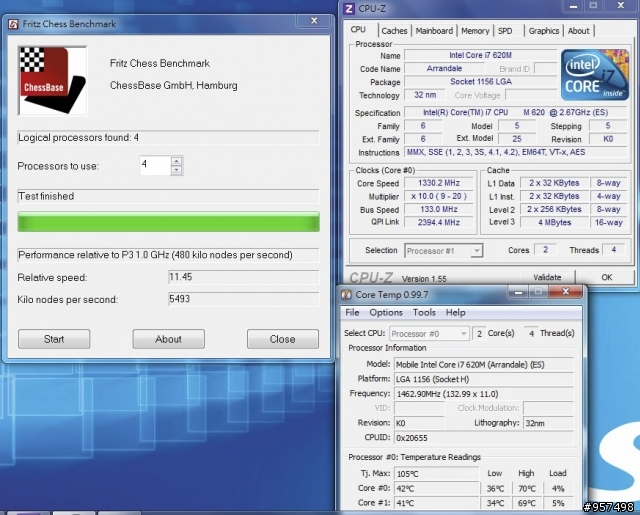
Task: Open the Tools menu in Core Temp
Action: pos(424,313)
